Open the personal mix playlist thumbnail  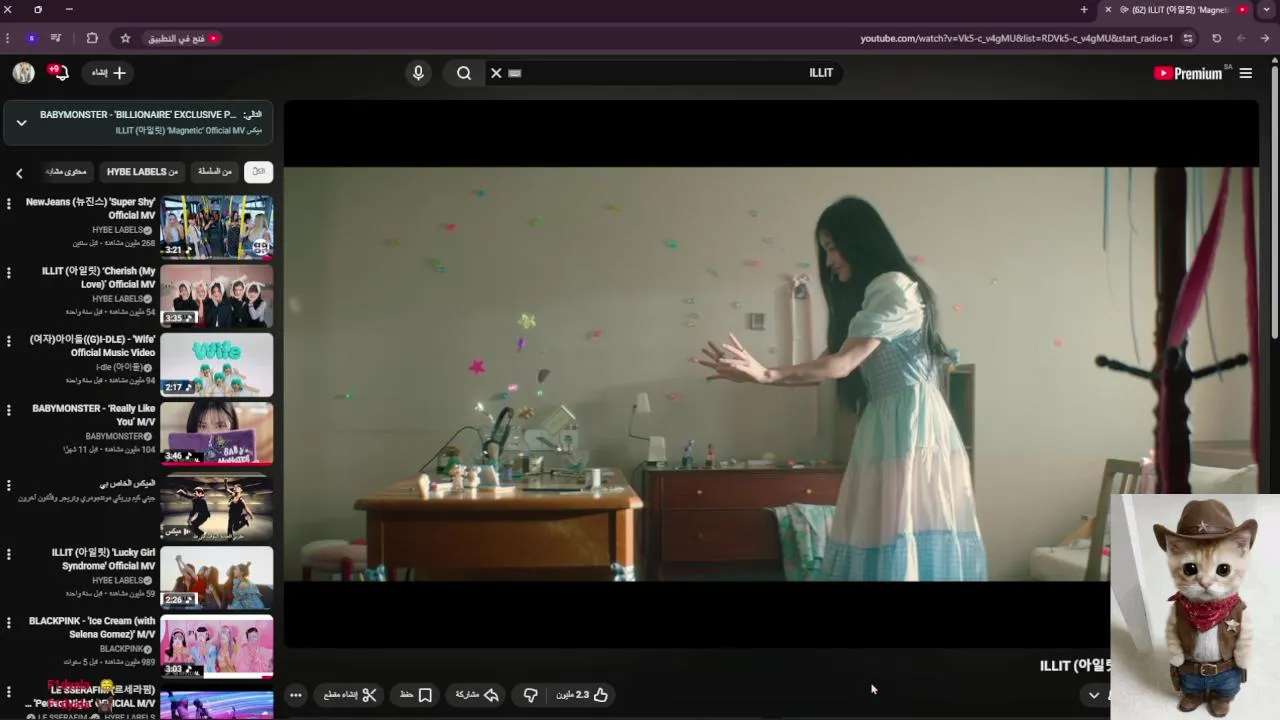pos(216,508)
